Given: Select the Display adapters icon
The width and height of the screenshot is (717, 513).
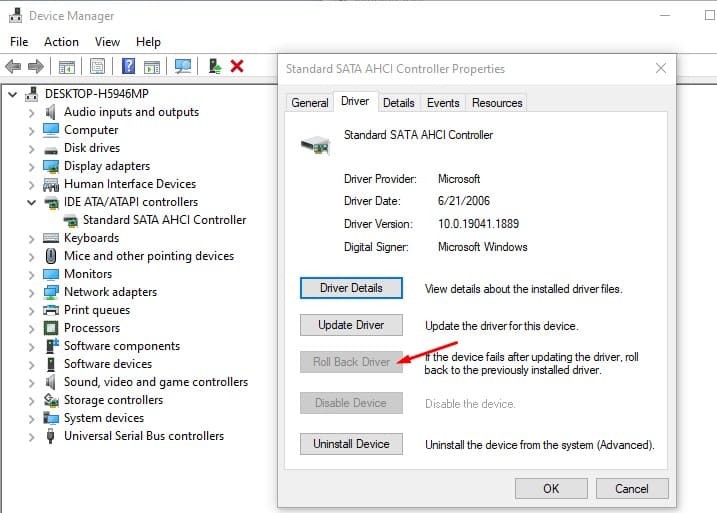Looking at the screenshot, I should pyautogui.click(x=51, y=166).
